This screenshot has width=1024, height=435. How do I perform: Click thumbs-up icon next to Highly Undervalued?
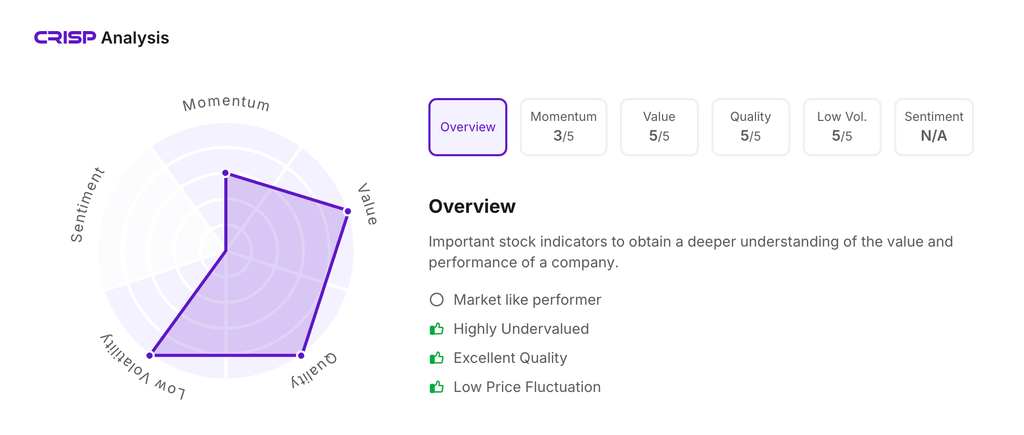pyautogui.click(x=436, y=329)
